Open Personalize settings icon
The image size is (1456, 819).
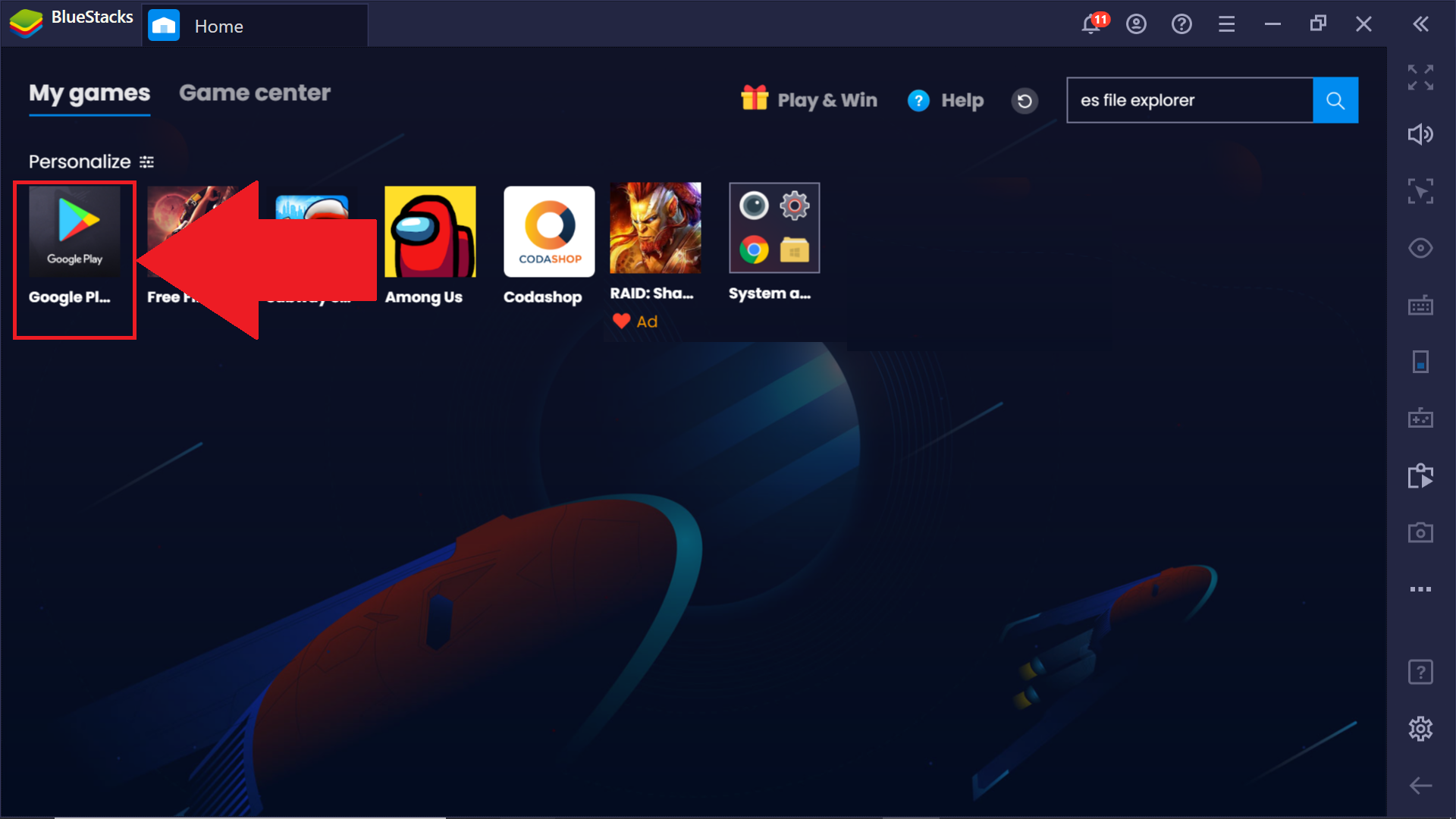coord(146,162)
